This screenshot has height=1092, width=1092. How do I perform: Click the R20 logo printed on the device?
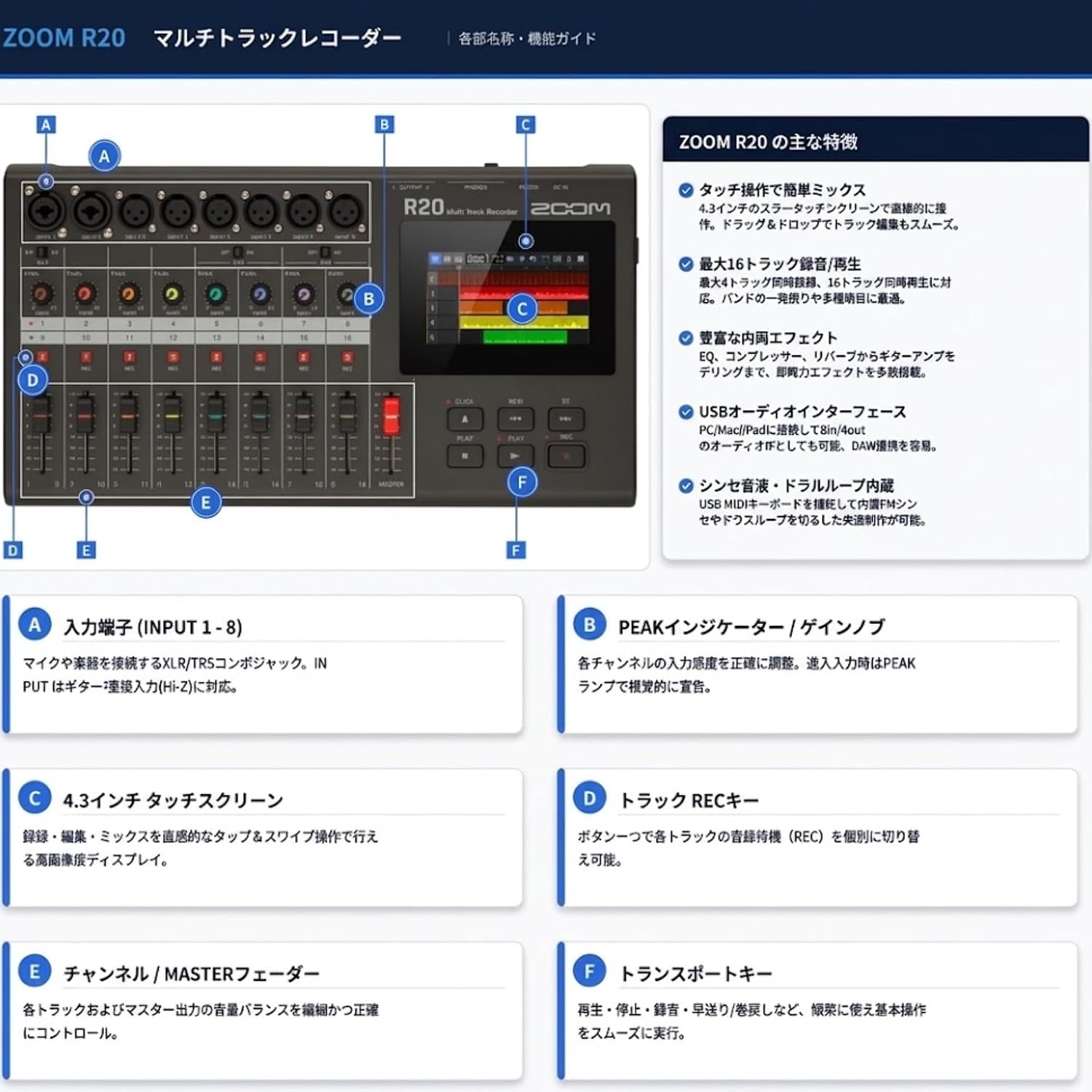(x=423, y=207)
